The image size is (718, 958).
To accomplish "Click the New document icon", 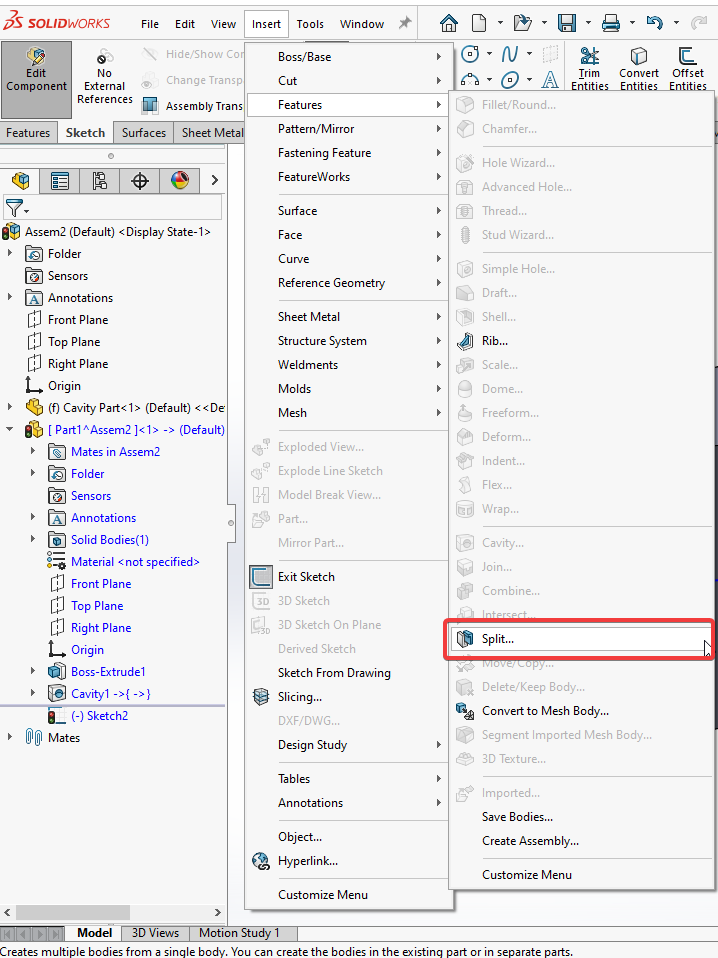I will [480, 23].
